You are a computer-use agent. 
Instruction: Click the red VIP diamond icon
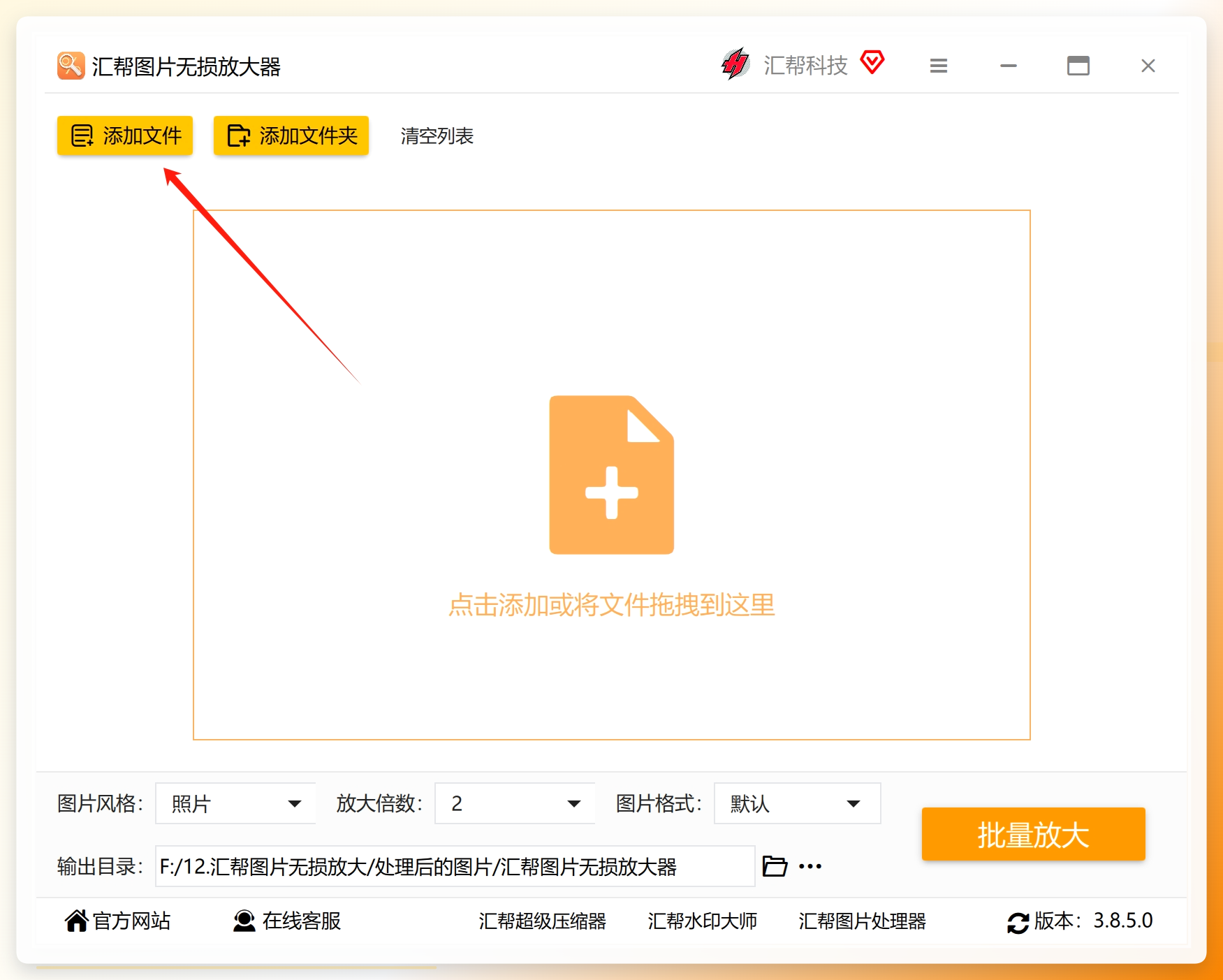(x=872, y=62)
